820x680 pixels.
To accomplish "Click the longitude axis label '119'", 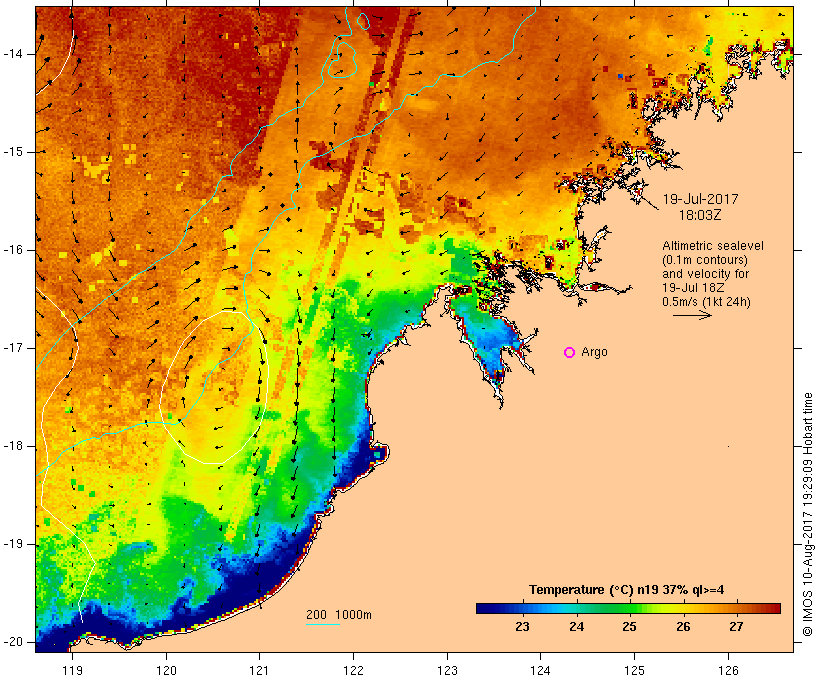I will click(x=72, y=671).
